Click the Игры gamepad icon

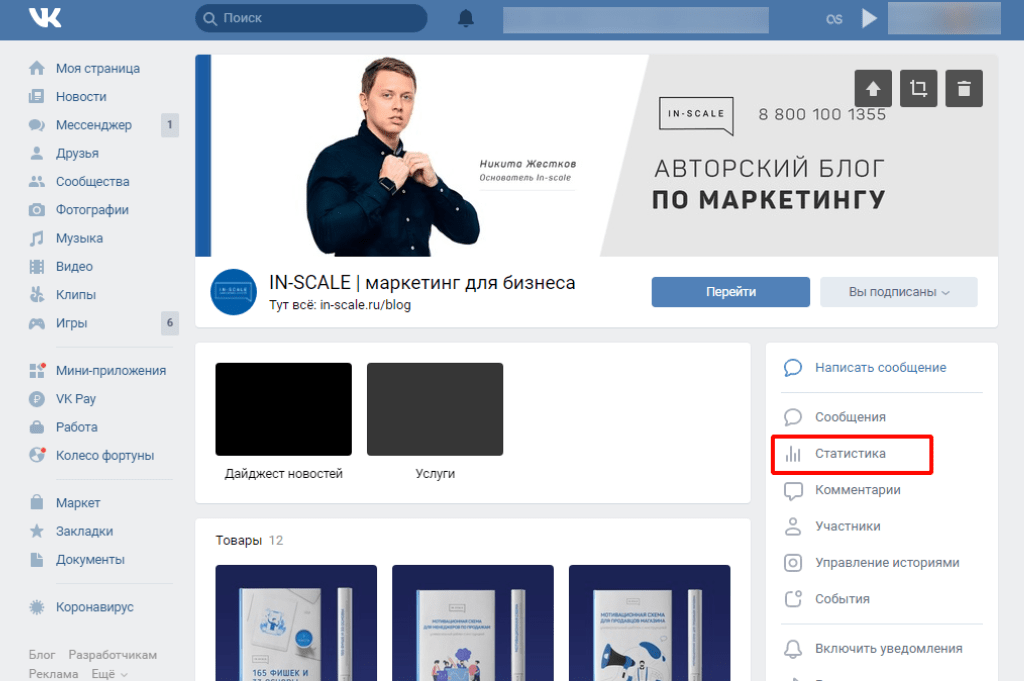(37, 323)
